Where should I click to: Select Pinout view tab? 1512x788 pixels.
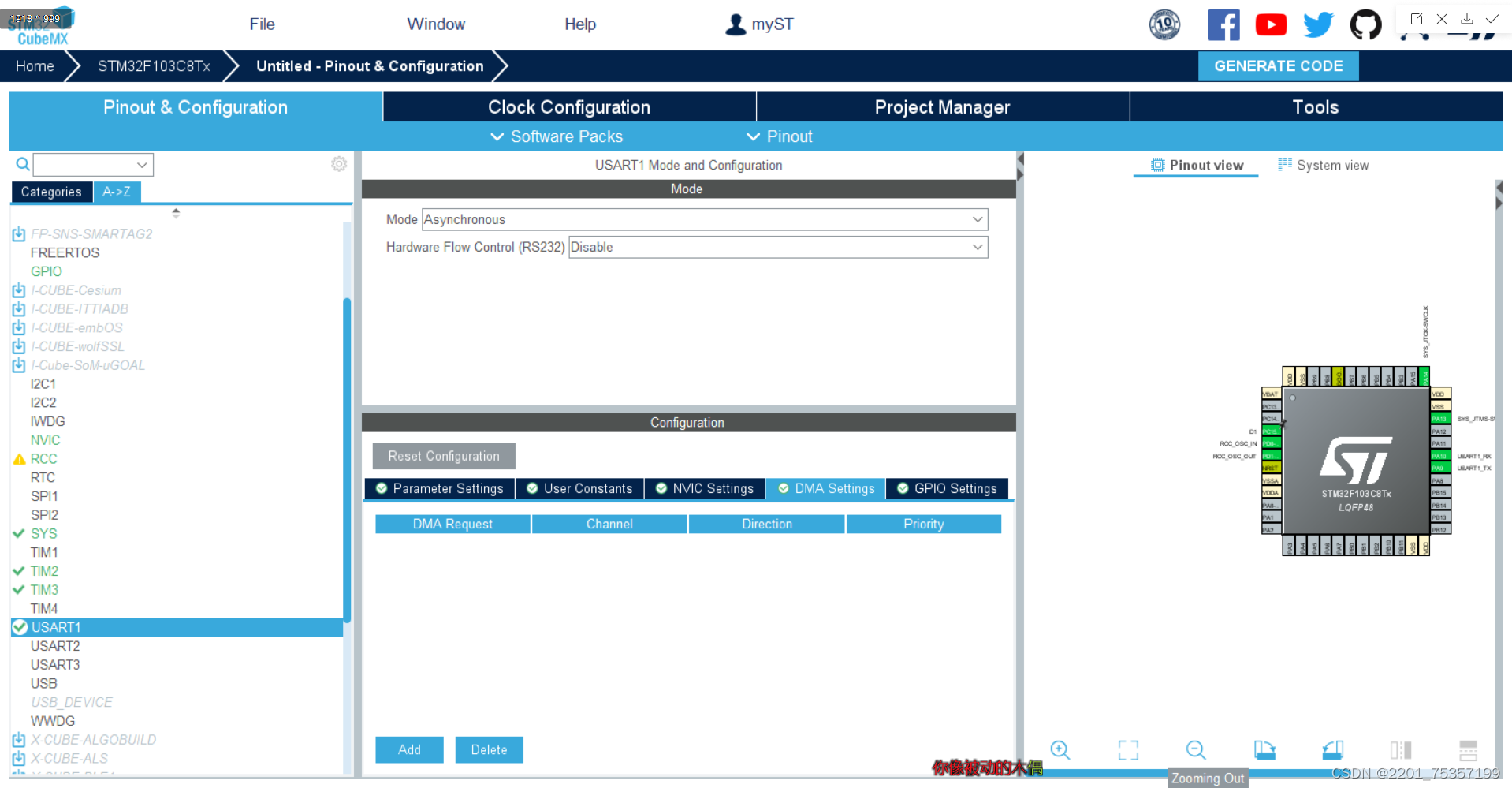(x=1197, y=165)
